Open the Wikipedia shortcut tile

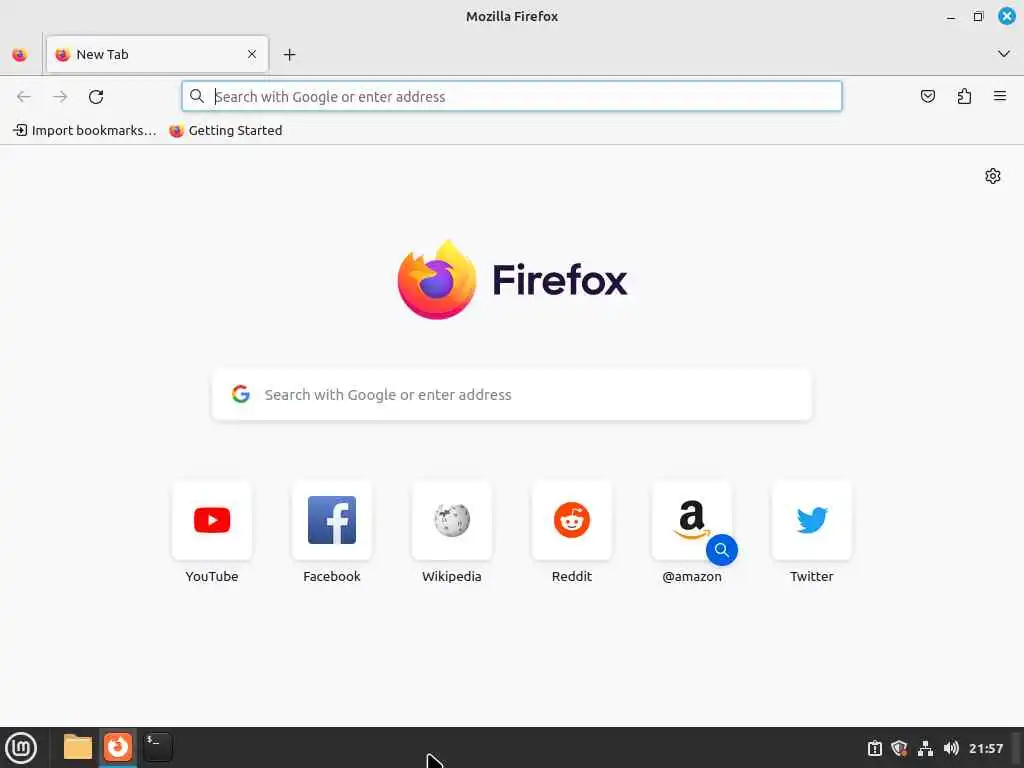click(452, 520)
